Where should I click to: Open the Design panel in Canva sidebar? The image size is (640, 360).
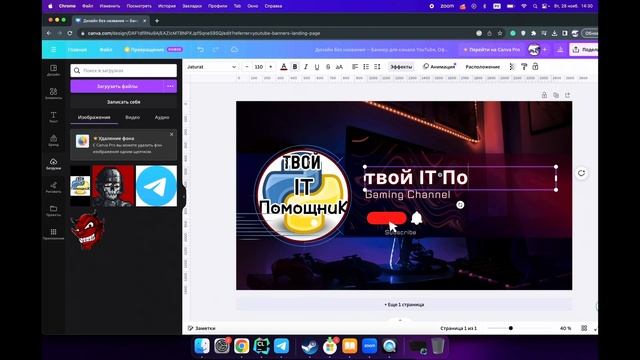coord(53,70)
